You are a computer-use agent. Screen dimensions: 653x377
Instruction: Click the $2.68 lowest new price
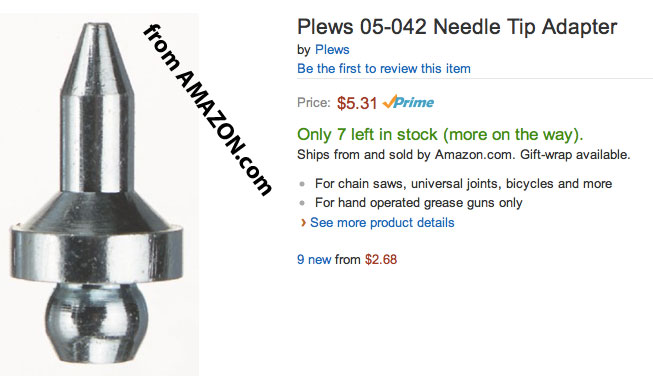click(381, 260)
